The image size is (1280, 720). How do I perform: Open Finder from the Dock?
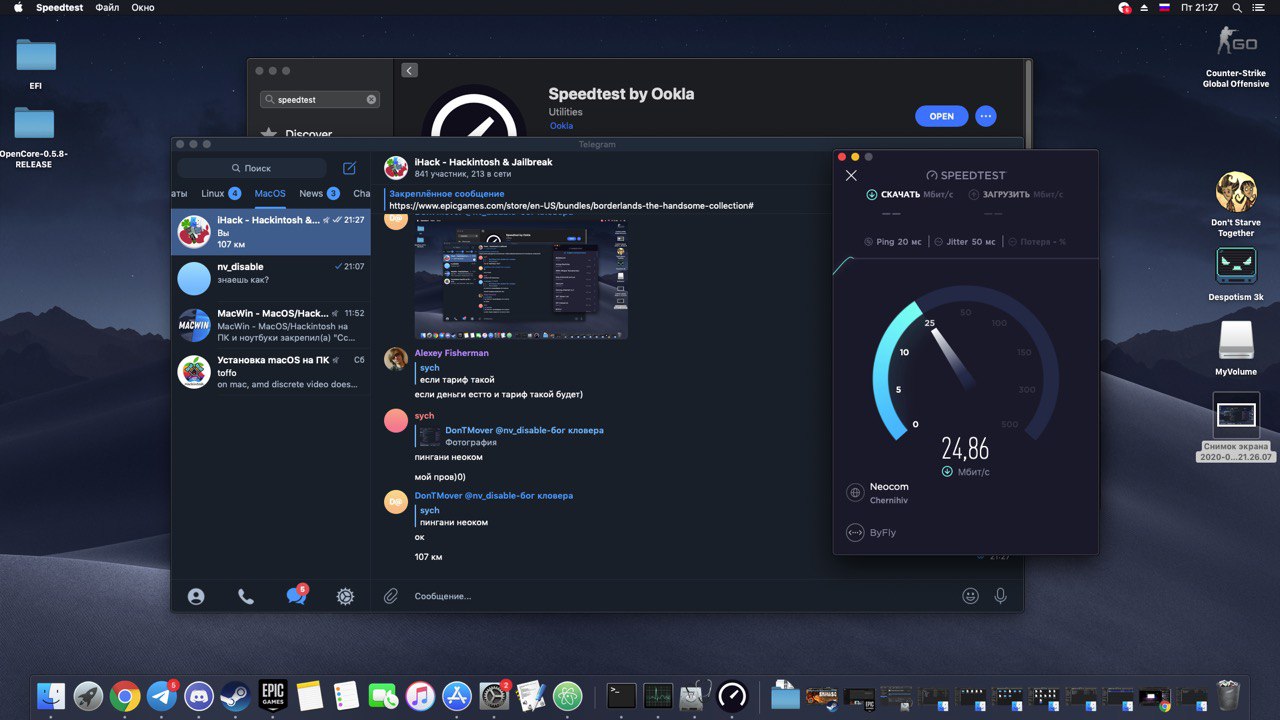coord(51,696)
